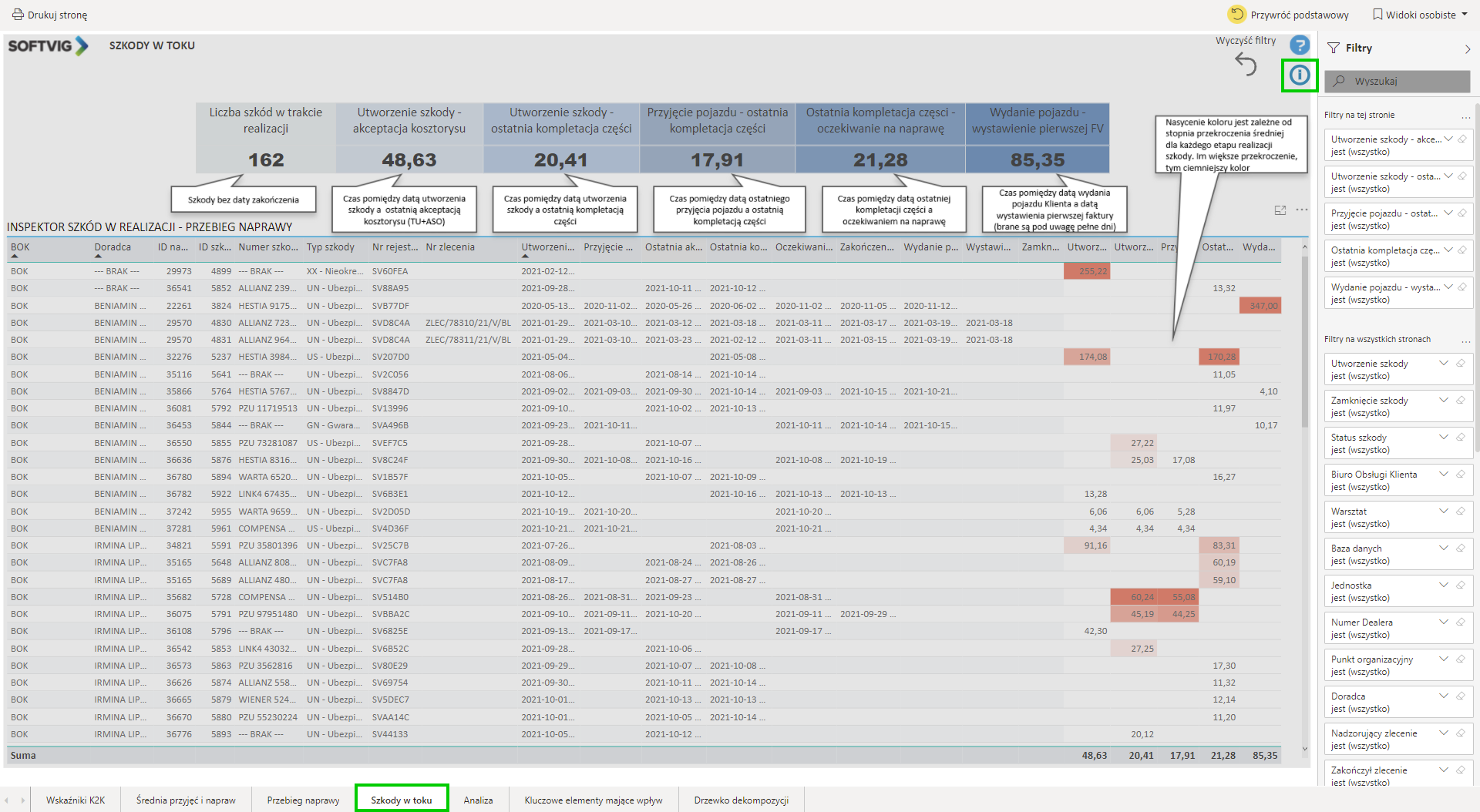Click the red 255,22 highlighted cell
The image size is (1480, 812).
coord(1087,271)
